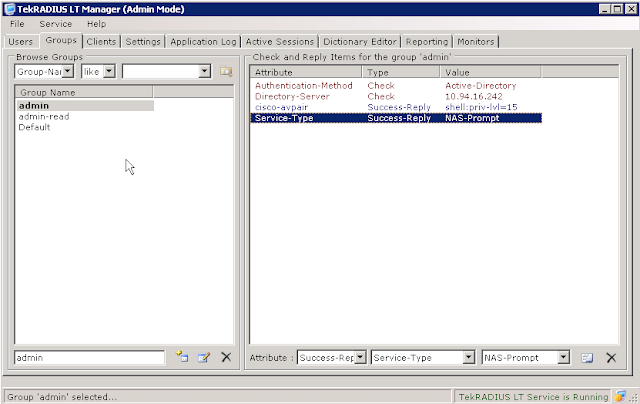Viewport: 640px width, 404px height.
Task: Click the add new group icon
Action: [x=182, y=356]
